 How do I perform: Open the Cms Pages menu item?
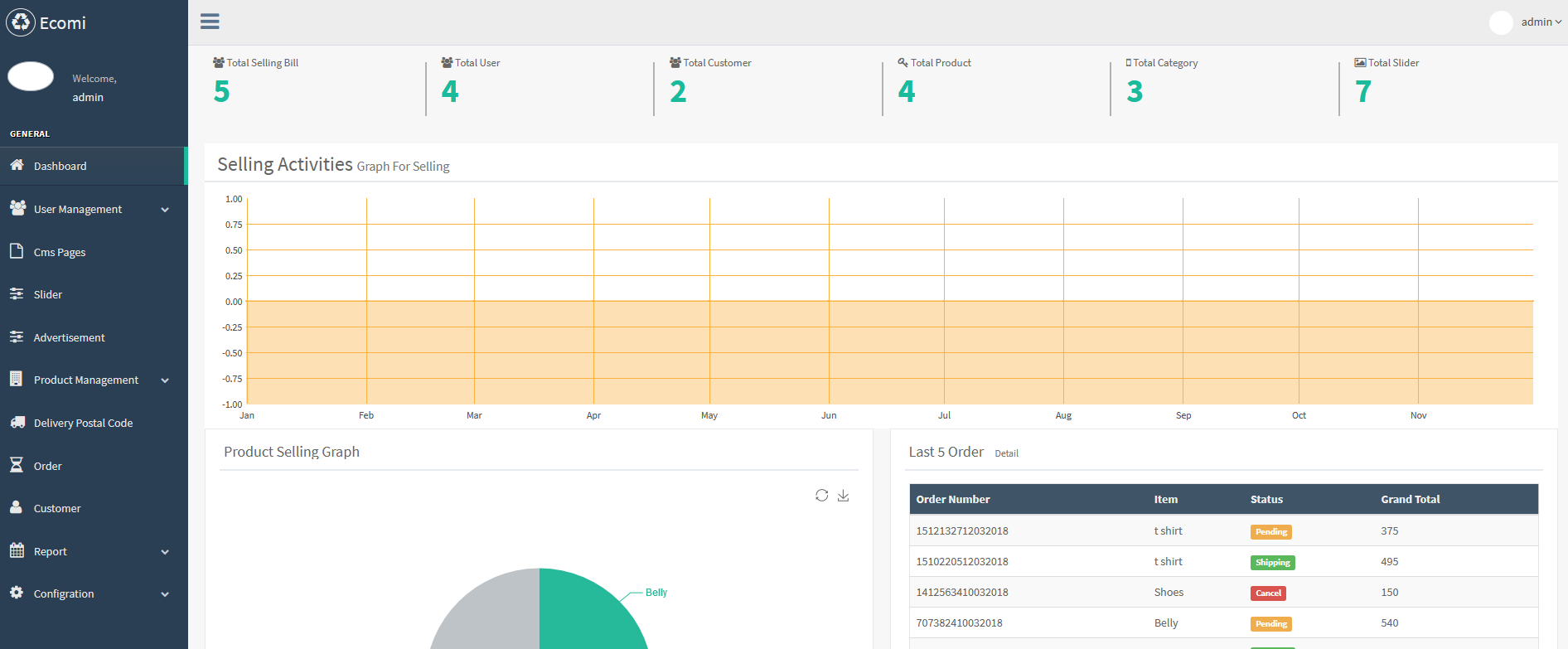coord(94,252)
